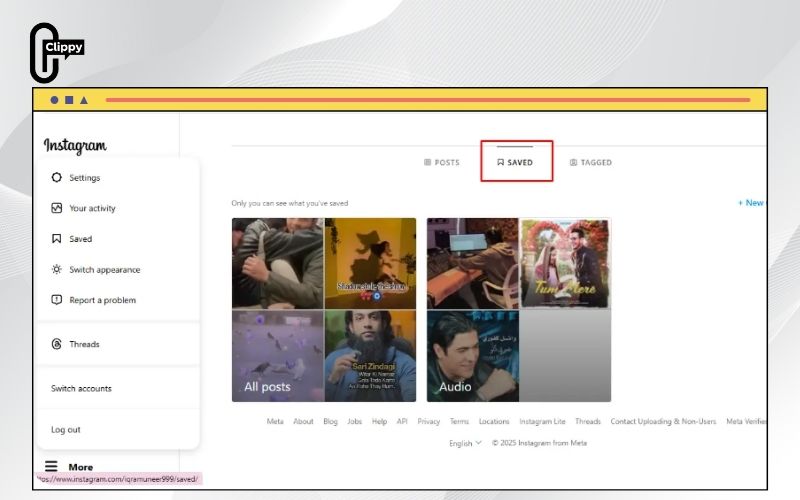This screenshot has width=800, height=500.
Task: Open the API footer link
Action: pos(402,421)
